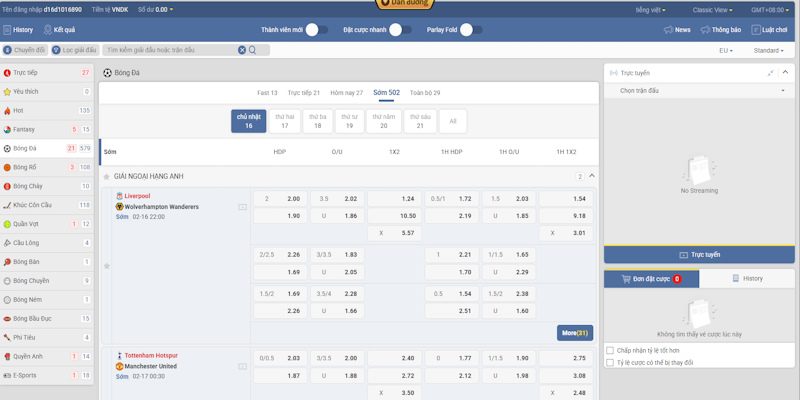Open Đơn đặt cược bet slip tab

tap(652, 279)
